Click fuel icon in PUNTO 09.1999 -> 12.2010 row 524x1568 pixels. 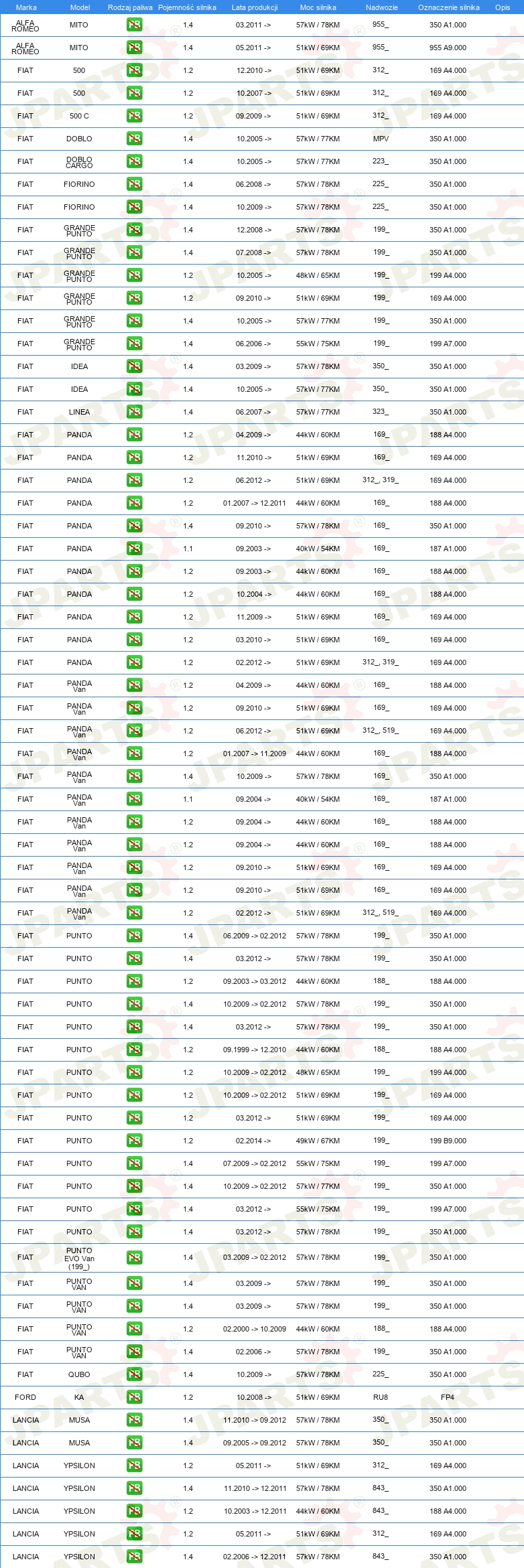coord(134,1050)
